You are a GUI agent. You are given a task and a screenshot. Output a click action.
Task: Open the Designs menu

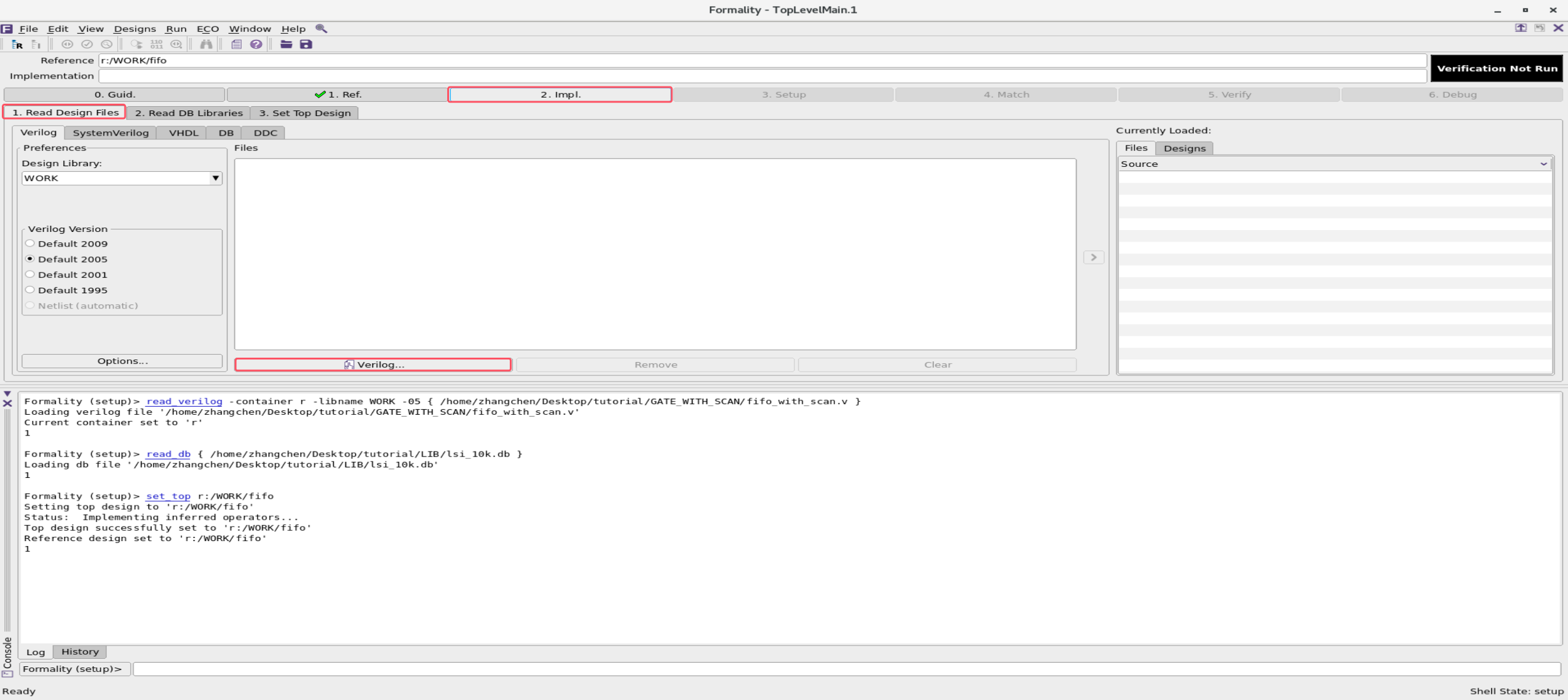[x=135, y=28]
